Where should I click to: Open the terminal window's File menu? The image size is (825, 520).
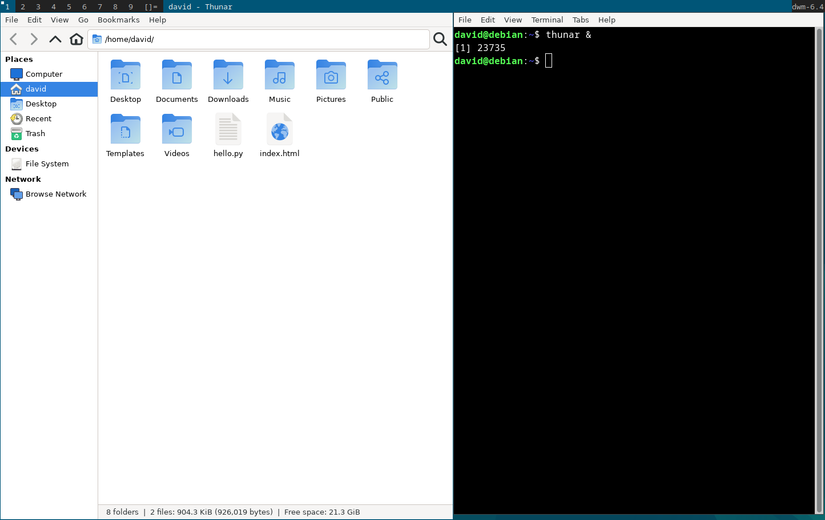465,20
